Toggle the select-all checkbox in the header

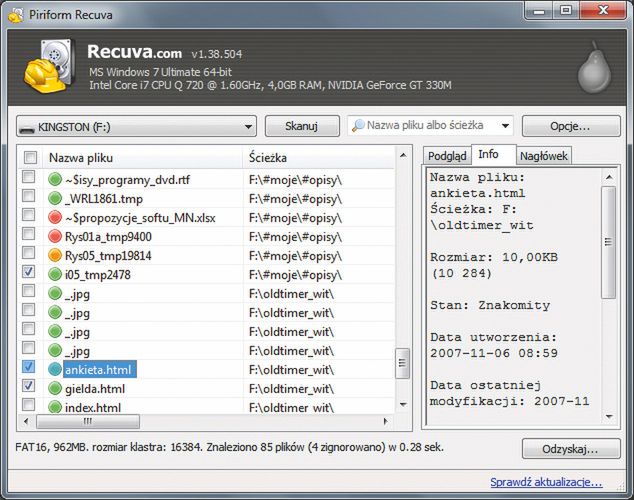tap(30, 157)
